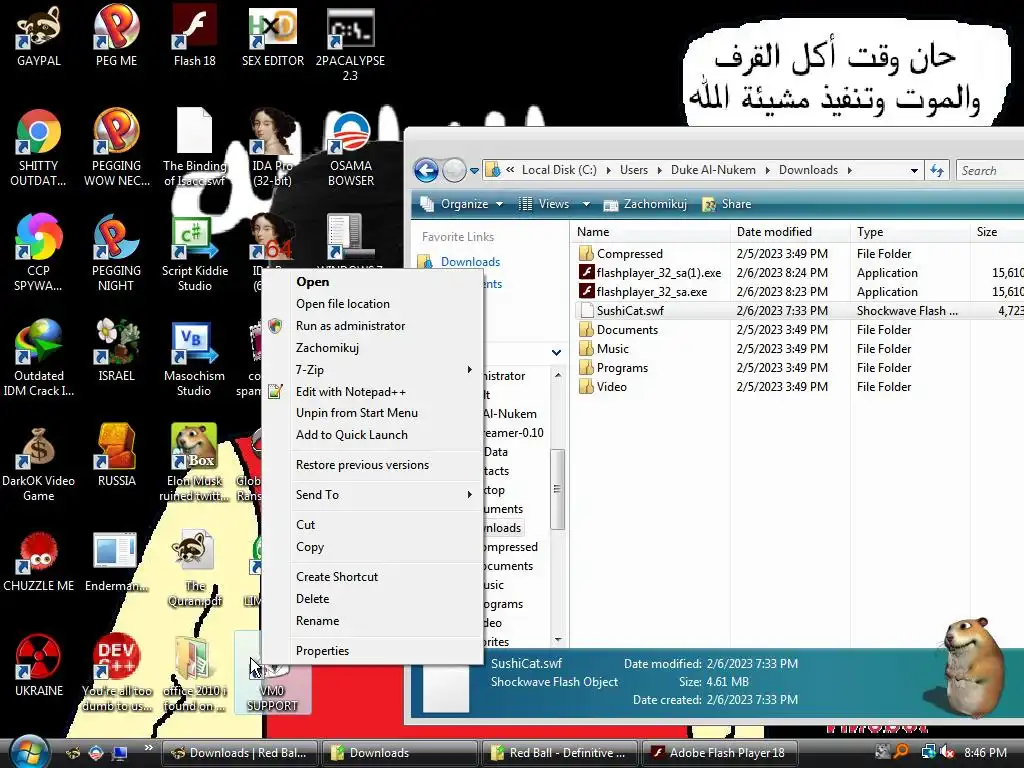This screenshot has height=768, width=1024.
Task: Switch to Adobe Flash Player 18 taskbar button
Action: click(720, 753)
